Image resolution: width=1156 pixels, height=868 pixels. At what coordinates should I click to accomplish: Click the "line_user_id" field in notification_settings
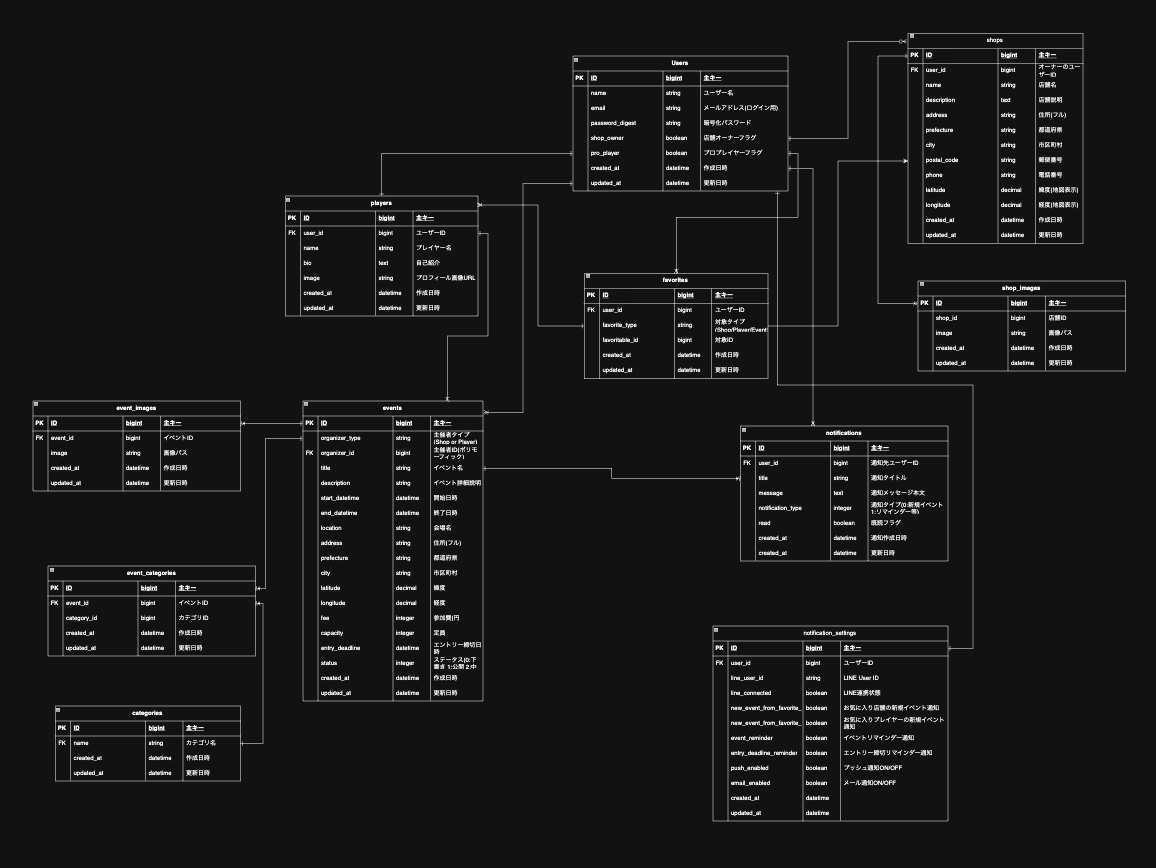tap(747, 678)
